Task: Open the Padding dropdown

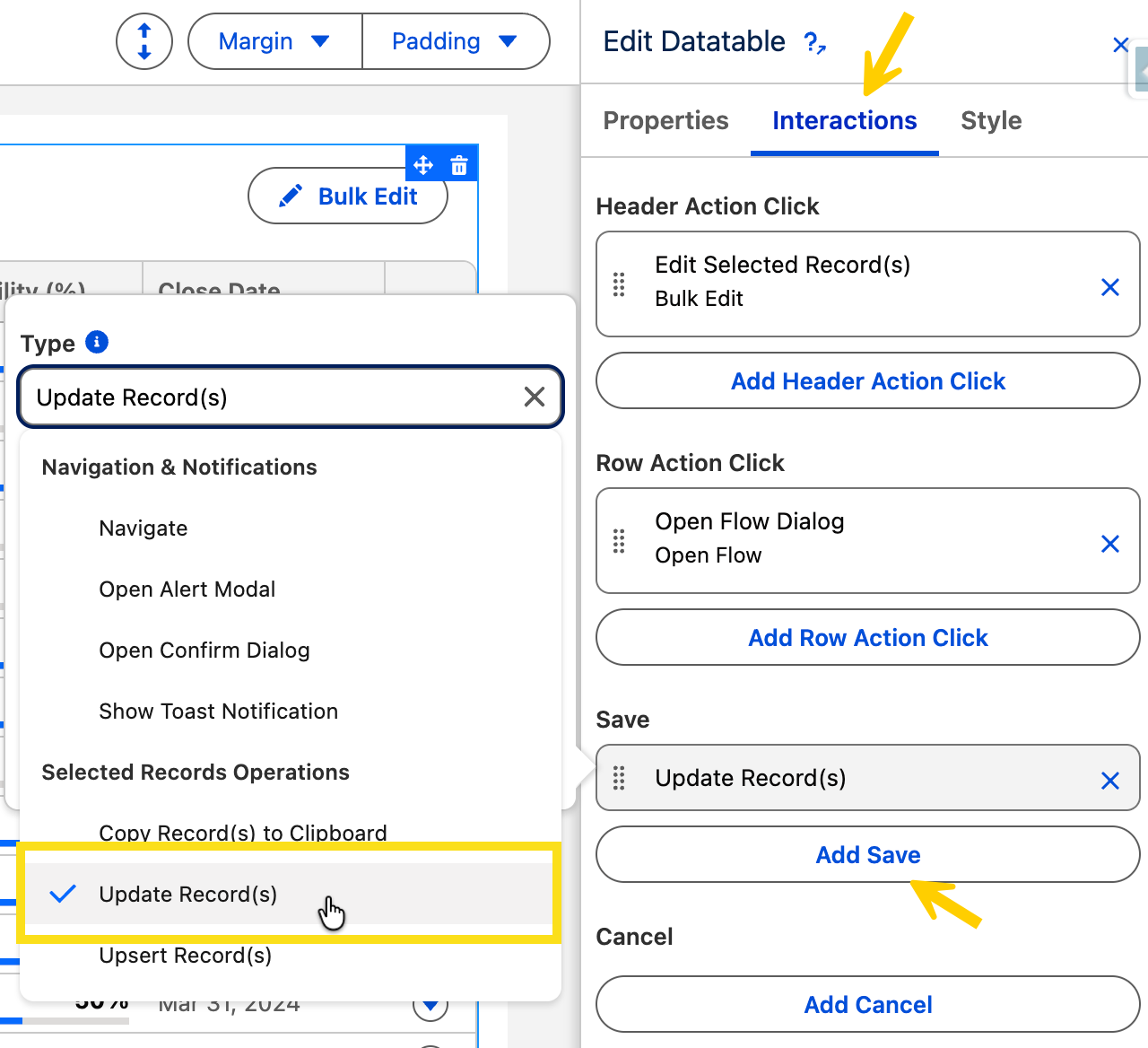Action: coord(455,41)
